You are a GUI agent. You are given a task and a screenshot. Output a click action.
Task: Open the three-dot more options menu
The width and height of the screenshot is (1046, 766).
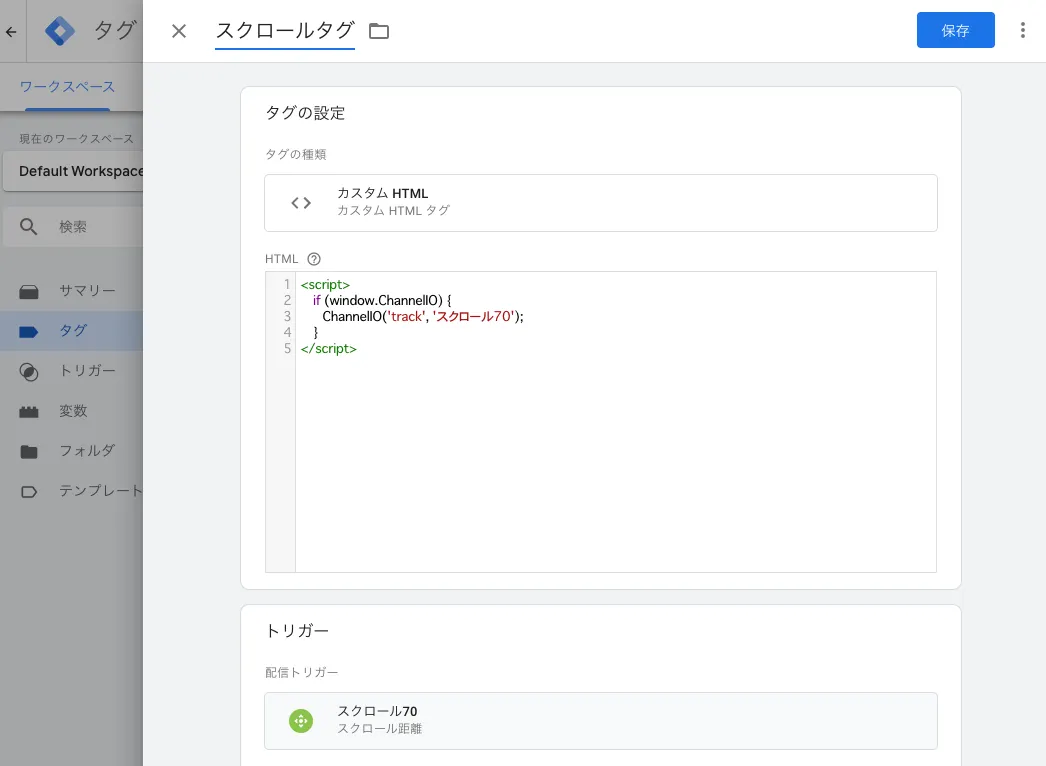(1022, 31)
